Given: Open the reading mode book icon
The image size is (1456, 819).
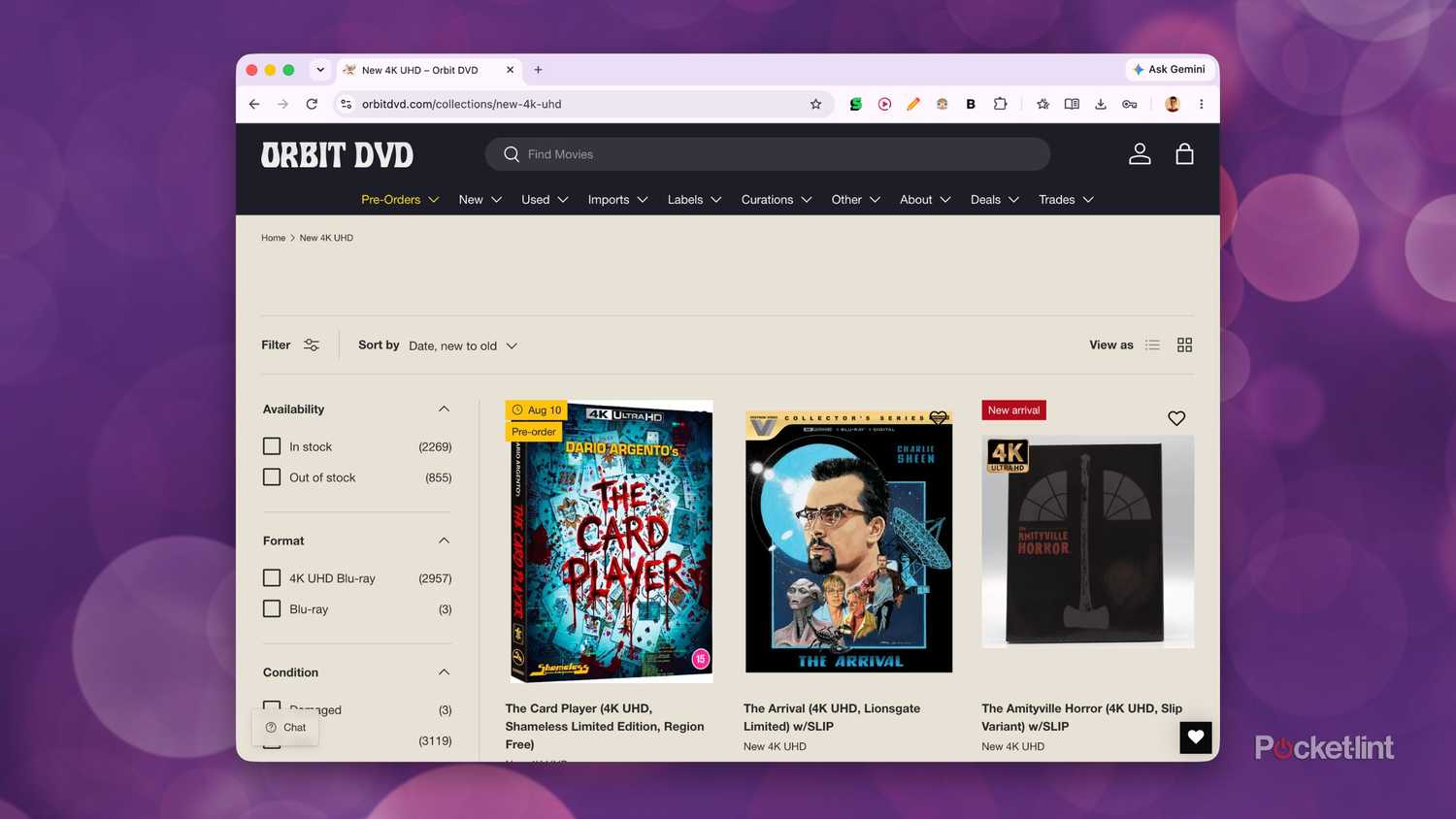Looking at the screenshot, I should pyautogui.click(x=1072, y=104).
